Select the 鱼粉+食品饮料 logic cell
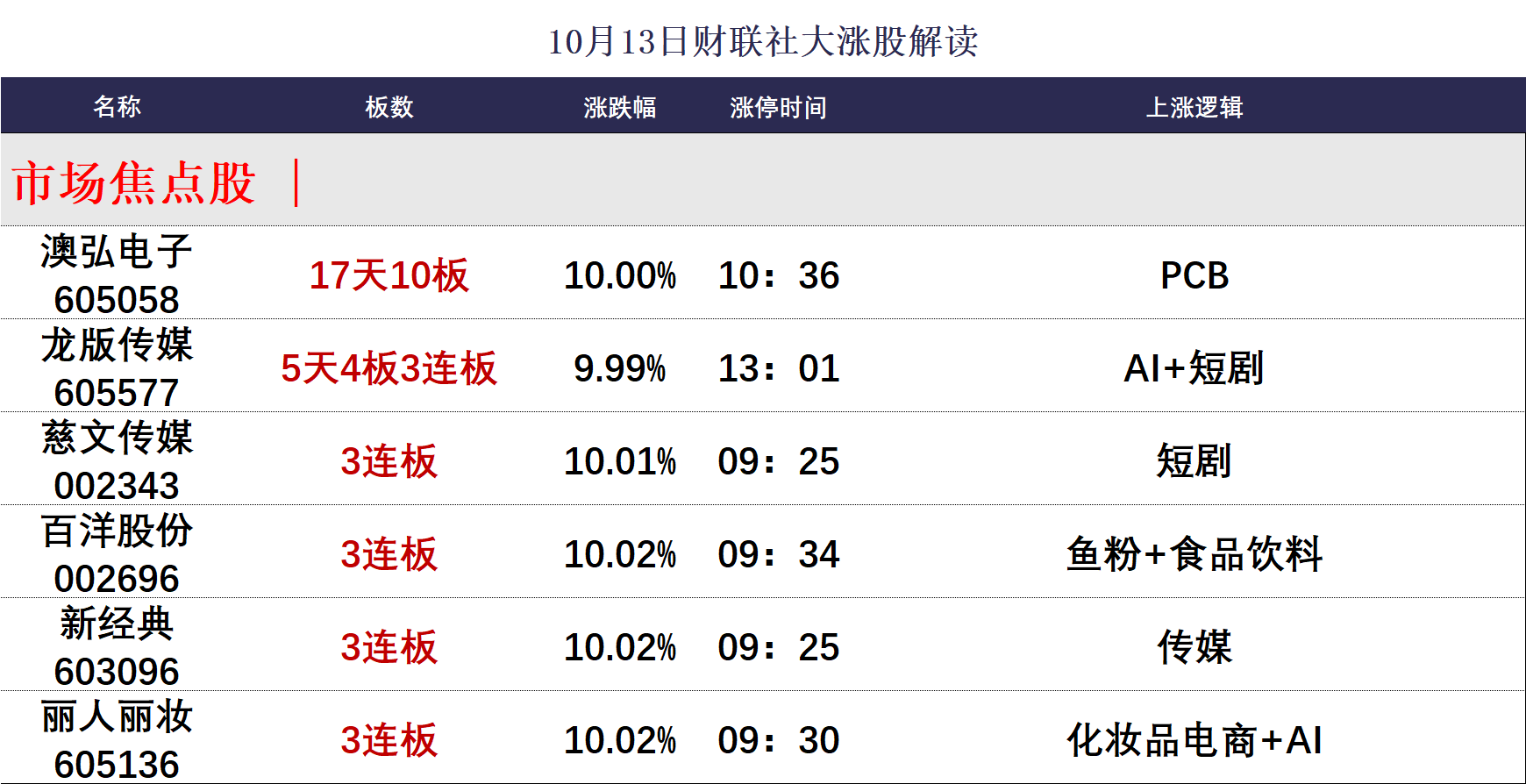The width and height of the screenshot is (1526, 784). [1194, 554]
